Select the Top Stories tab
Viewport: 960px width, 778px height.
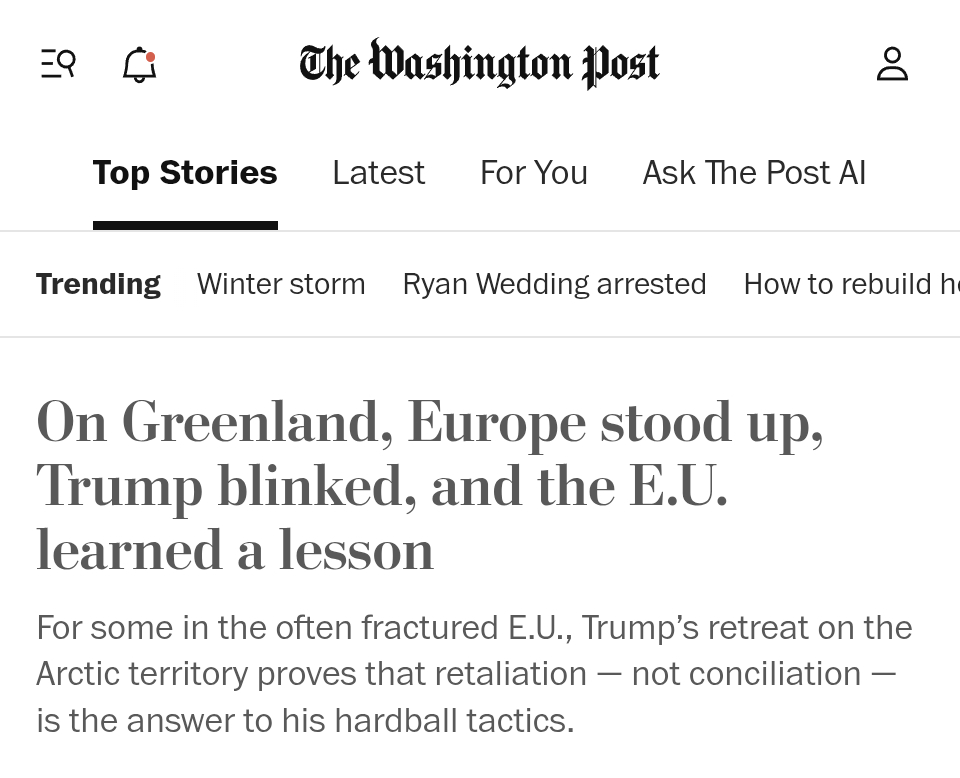[185, 173]
